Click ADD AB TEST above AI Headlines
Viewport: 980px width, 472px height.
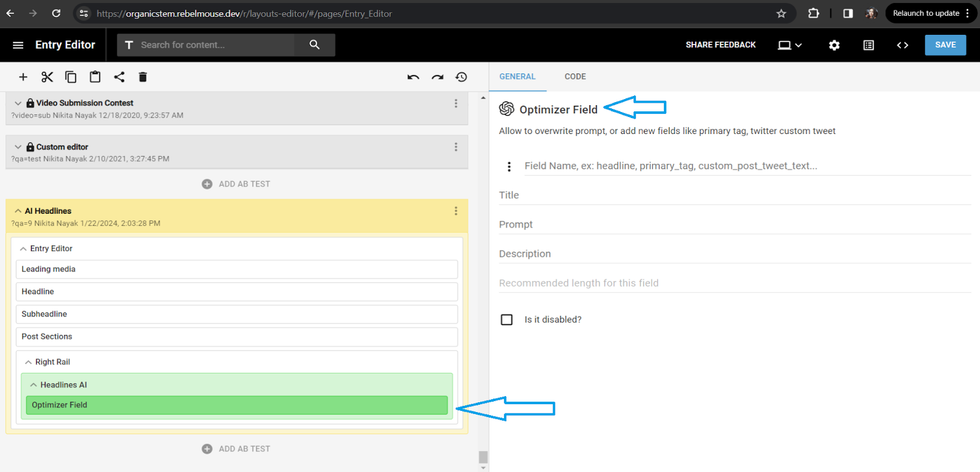tap(236, 184)
